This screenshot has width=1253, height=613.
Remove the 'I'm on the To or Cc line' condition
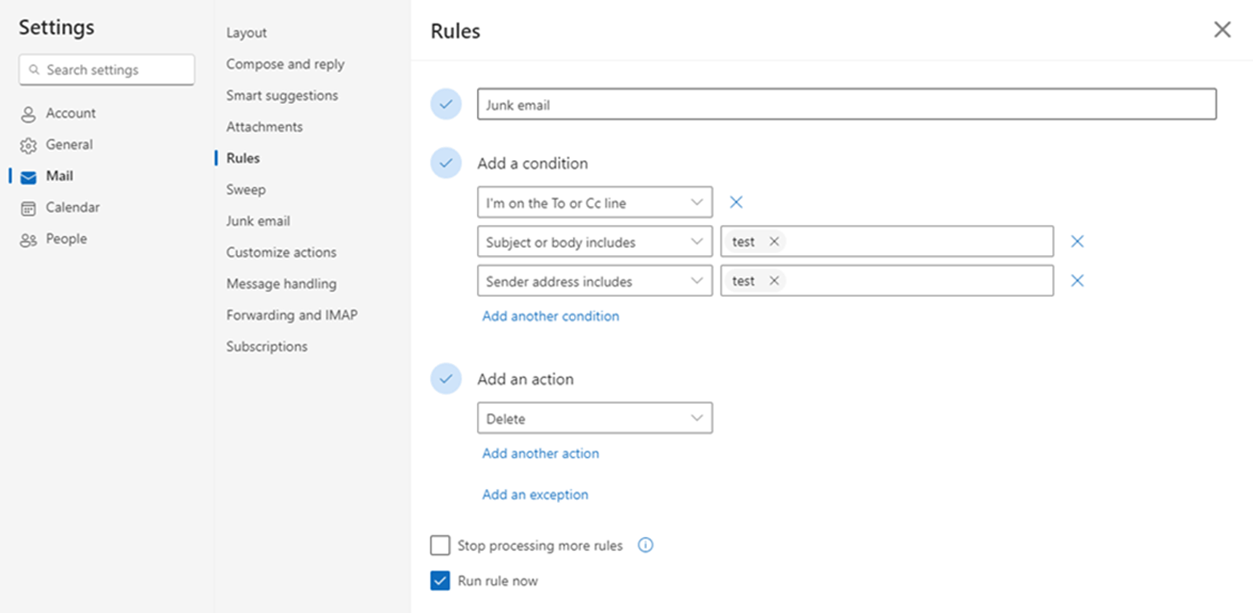(x=736, y=202)
